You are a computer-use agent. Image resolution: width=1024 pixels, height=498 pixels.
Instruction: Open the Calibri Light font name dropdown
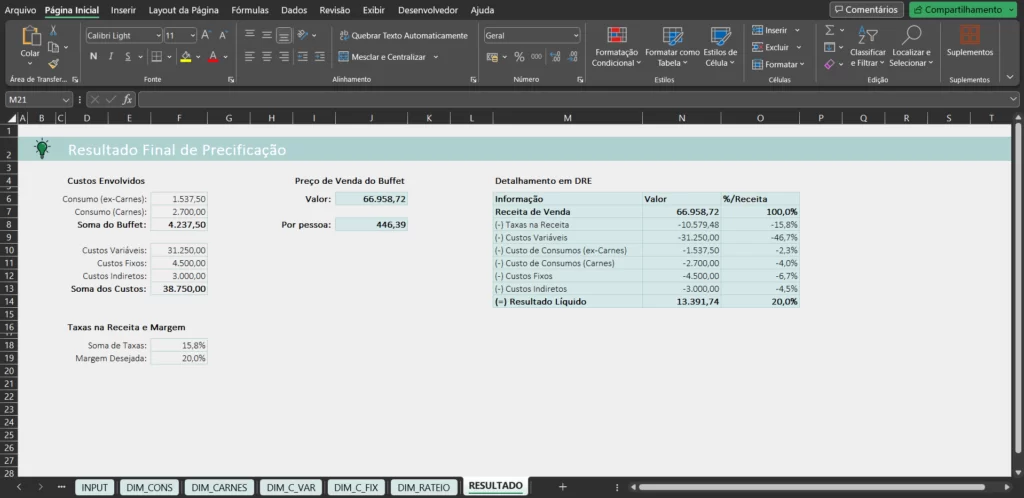158,35
